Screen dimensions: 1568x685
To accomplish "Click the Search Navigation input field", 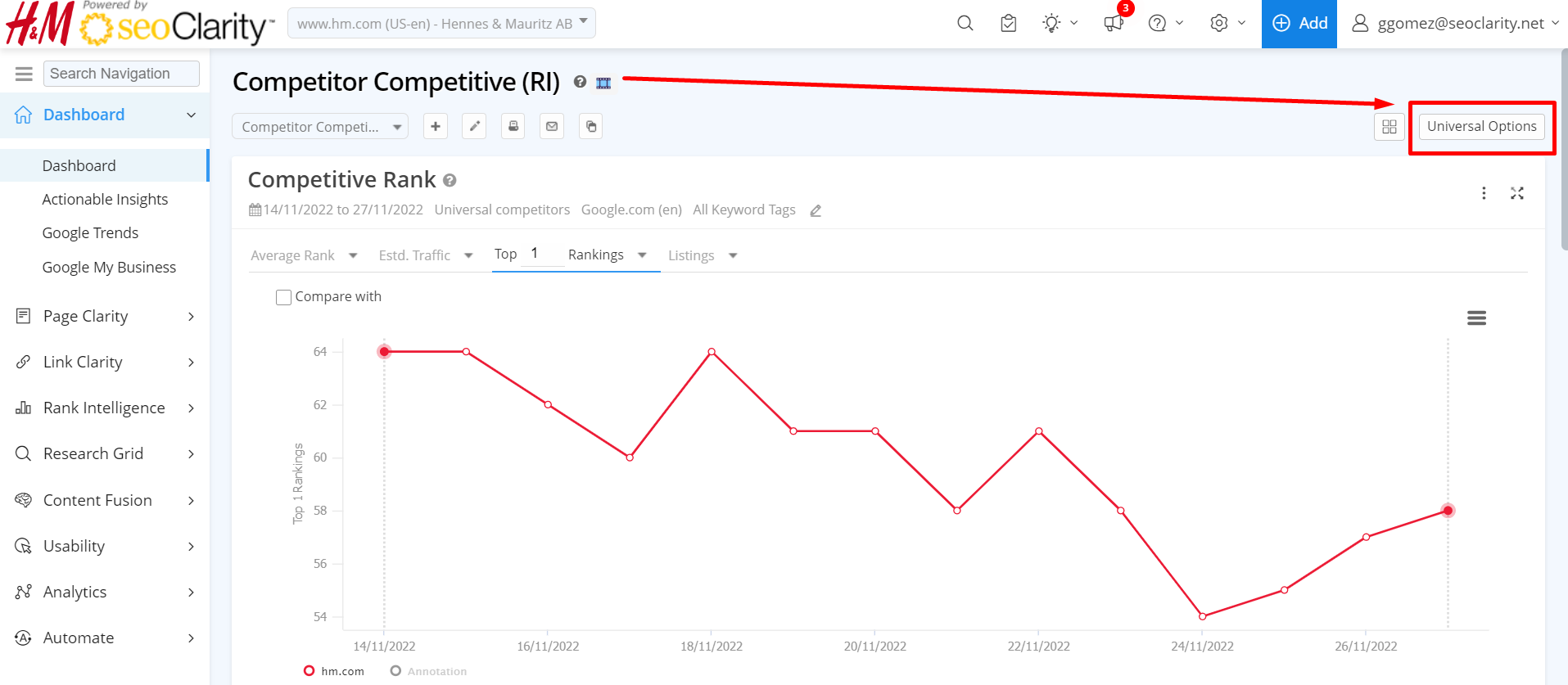I will coord(121,74).
